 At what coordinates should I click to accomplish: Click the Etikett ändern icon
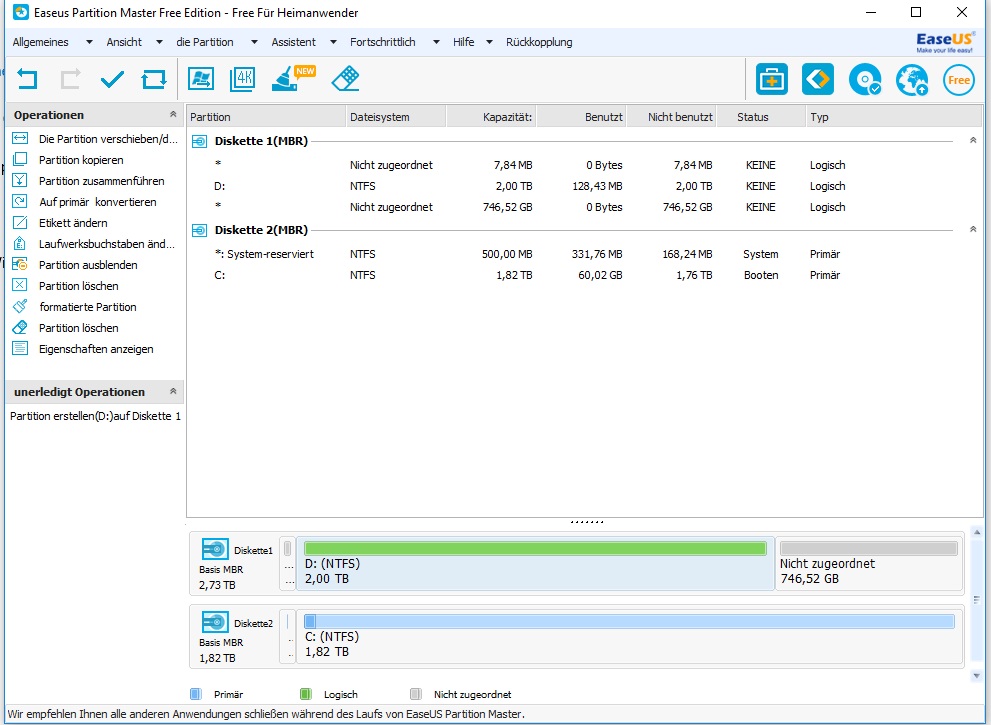tap(20, 222)
